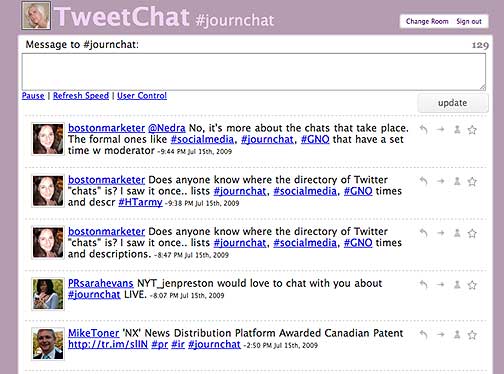Click user icon on the #HTarmy tweet
The image size is (504, 374).
(x=457, y=181)
